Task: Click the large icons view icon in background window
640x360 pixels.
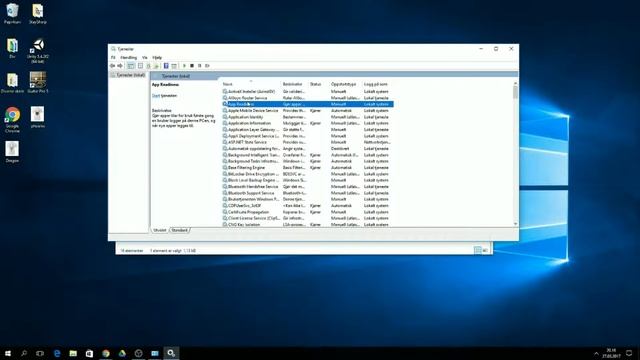Action: point(485,250)
